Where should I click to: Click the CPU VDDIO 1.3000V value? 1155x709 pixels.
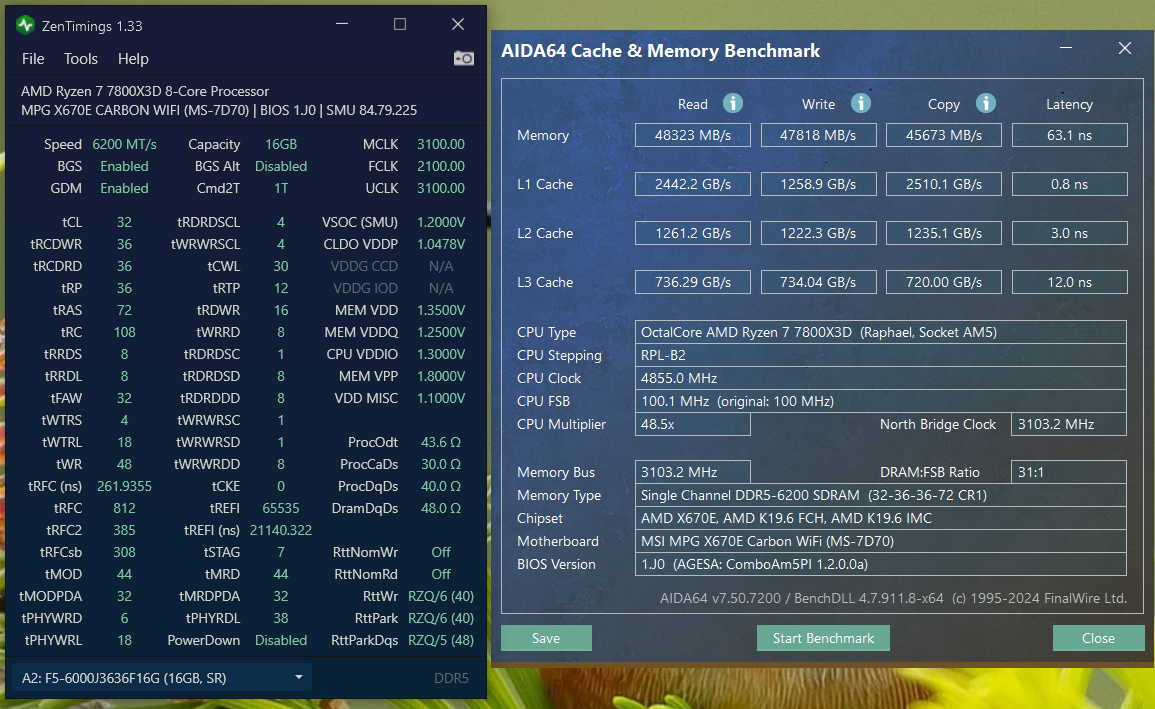tap(440, 354)
